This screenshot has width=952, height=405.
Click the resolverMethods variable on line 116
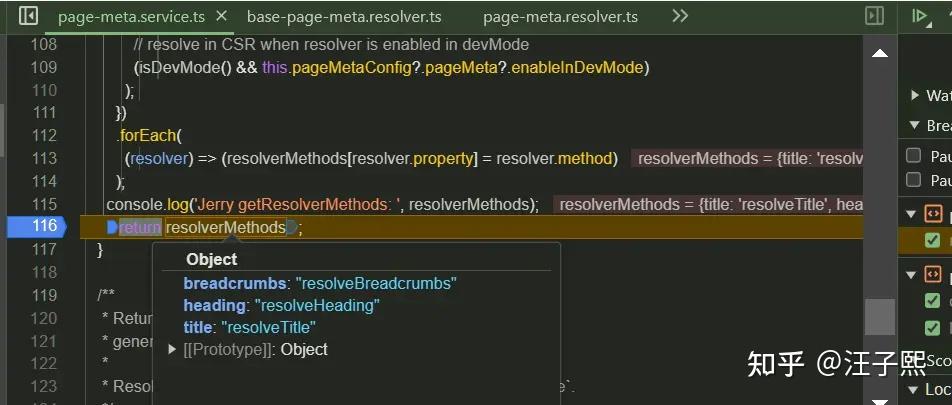(x=225, y=228)
